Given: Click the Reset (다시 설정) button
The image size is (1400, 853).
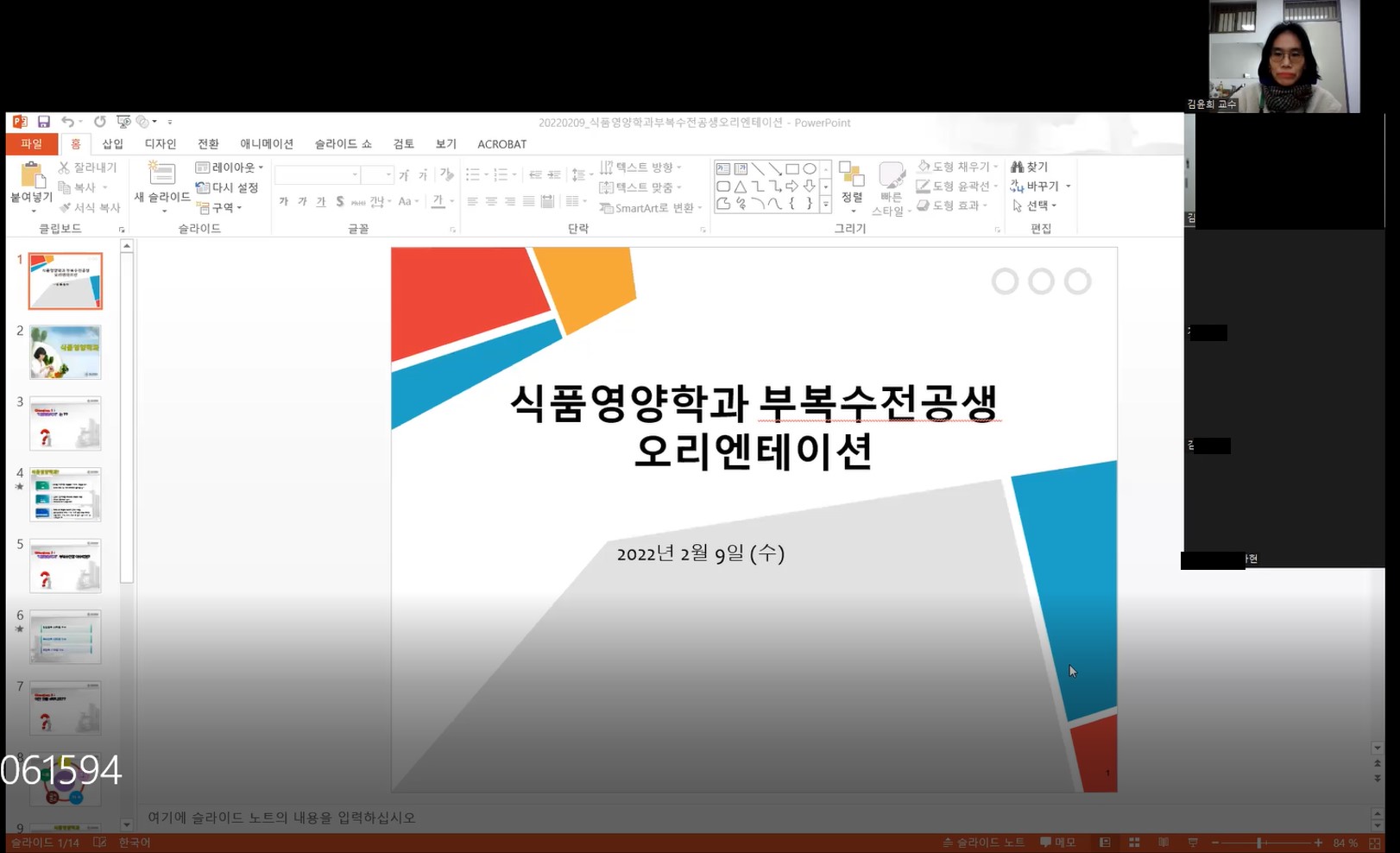Looking at the screenshot, I should (x=228, y=187).
